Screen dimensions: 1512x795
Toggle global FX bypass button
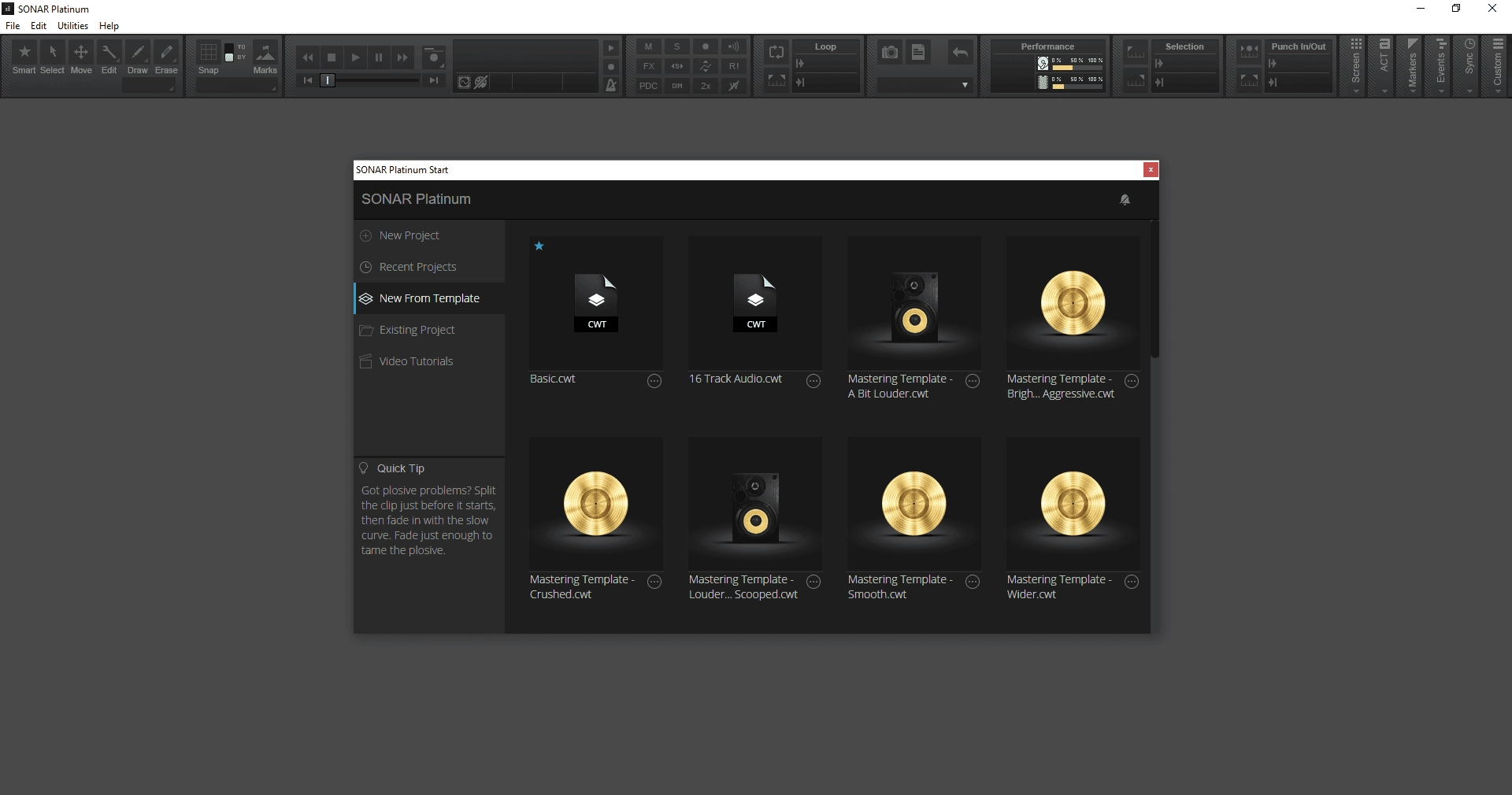[648, 66]
